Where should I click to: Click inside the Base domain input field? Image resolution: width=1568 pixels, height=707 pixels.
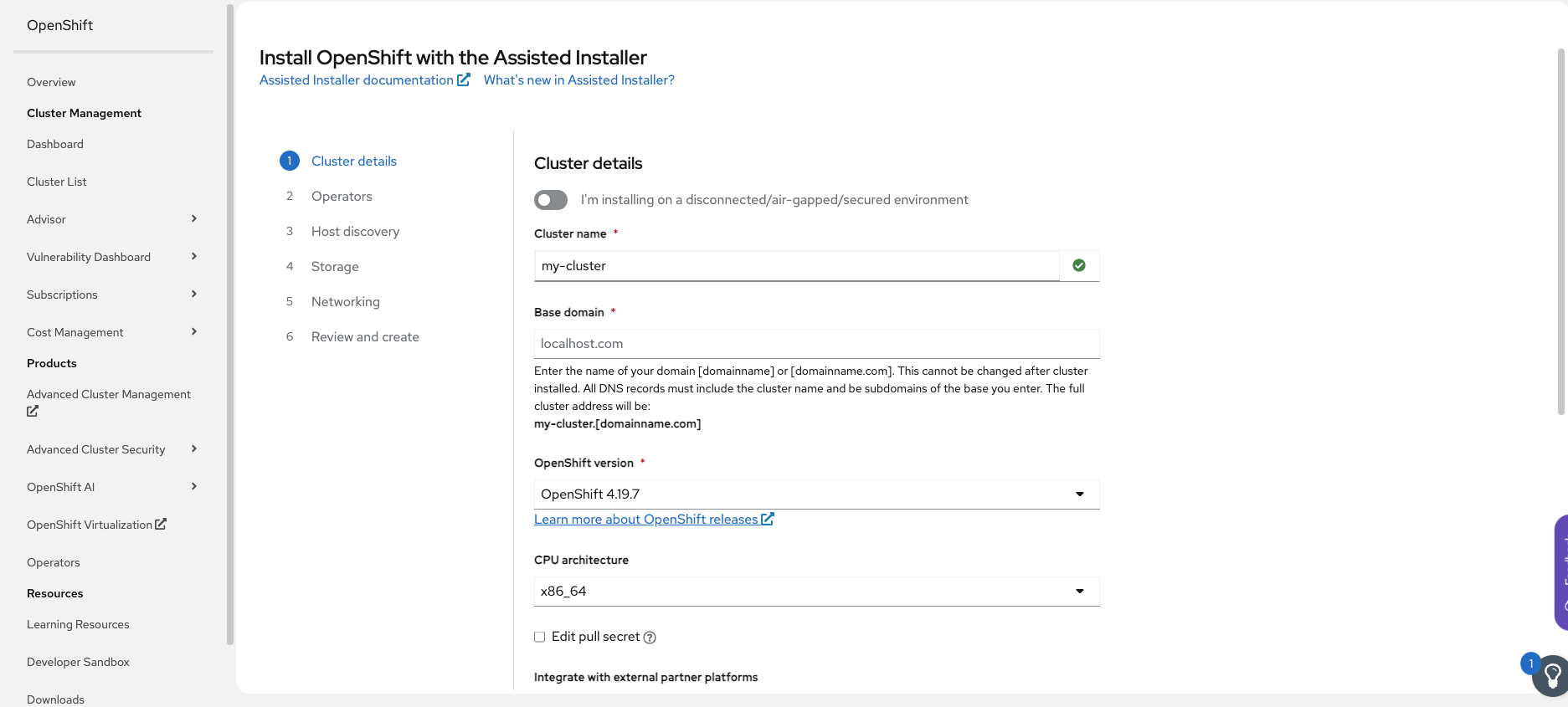(816, 343)
